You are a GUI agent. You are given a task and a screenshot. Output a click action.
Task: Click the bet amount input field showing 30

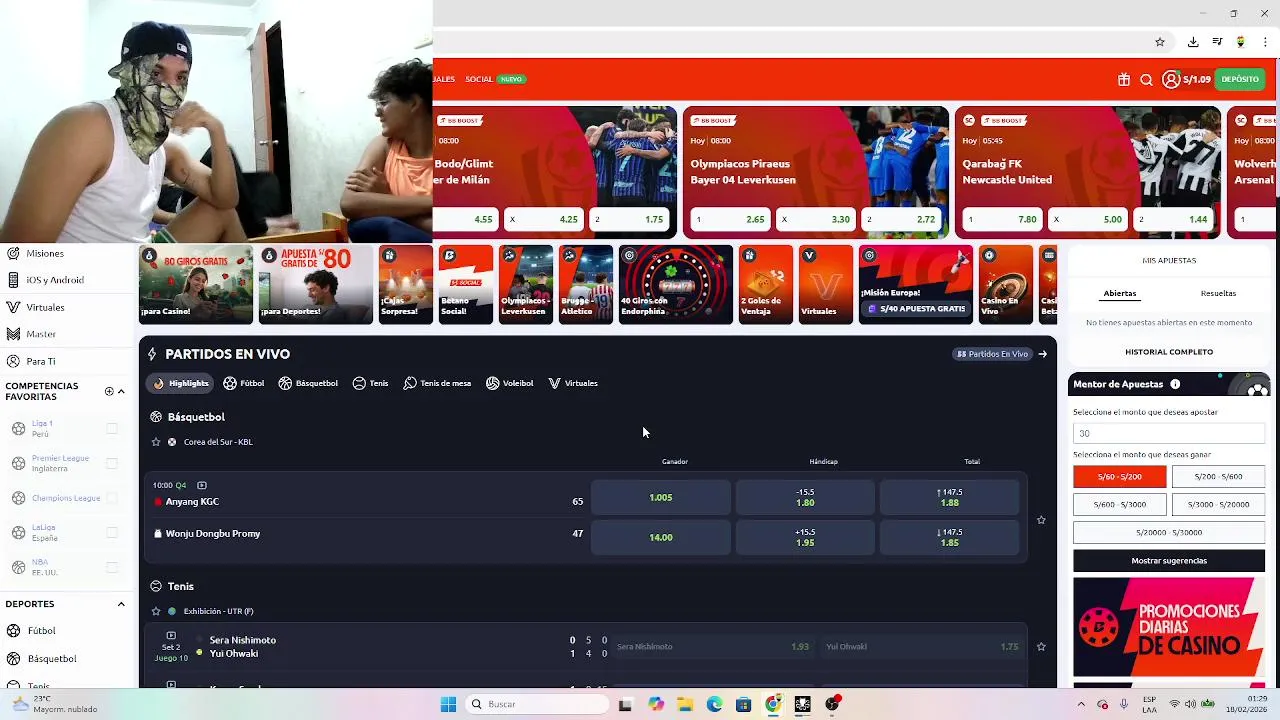[x=1169, y=433]
